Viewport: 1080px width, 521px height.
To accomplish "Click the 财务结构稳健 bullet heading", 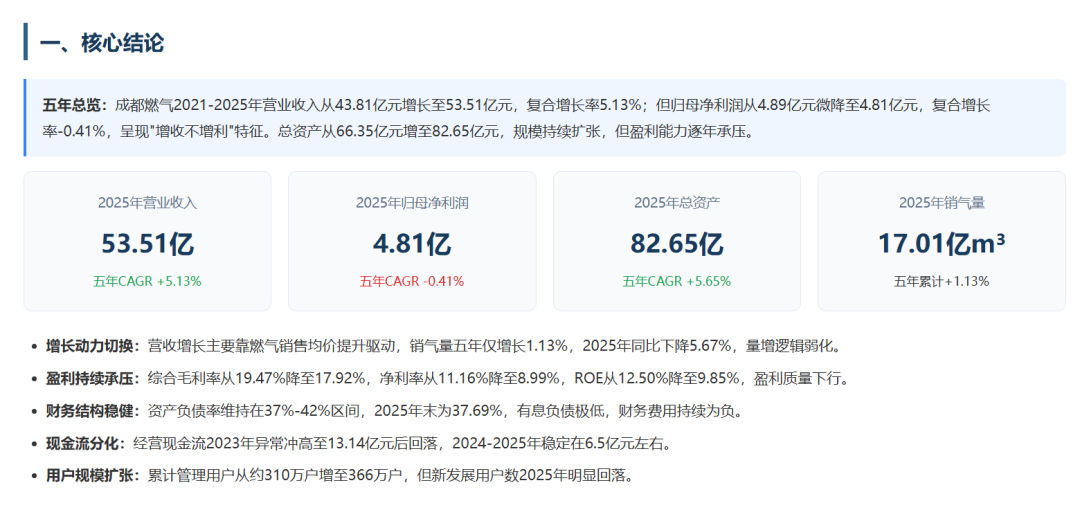I will [x=90, y=411].
